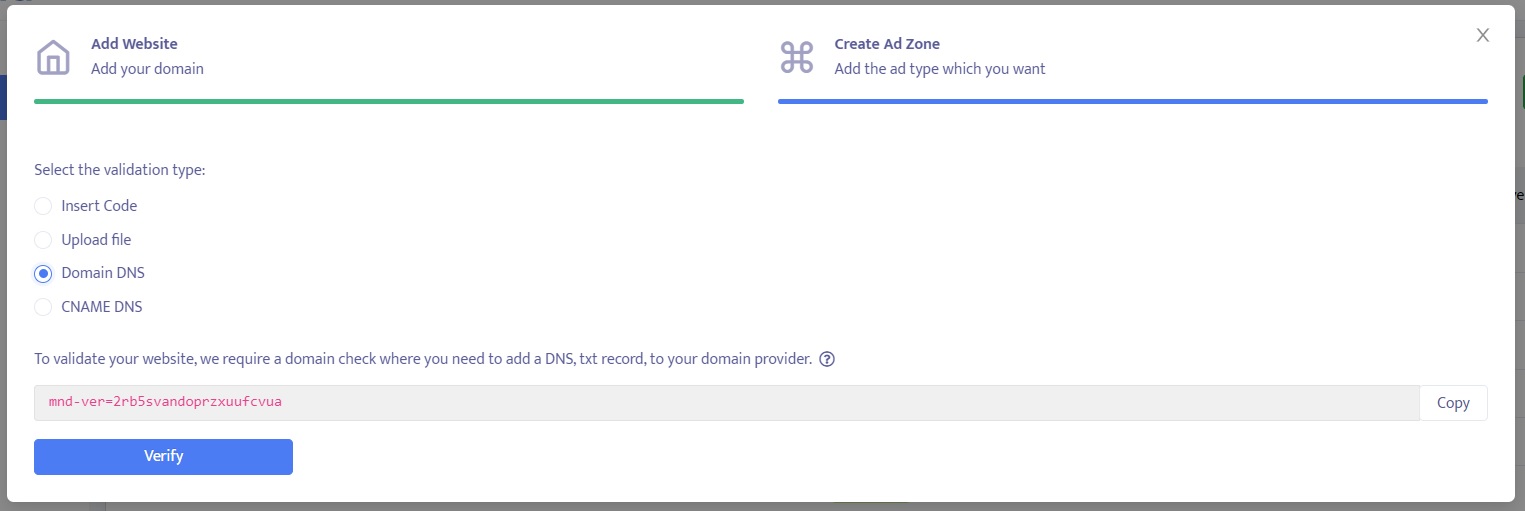Click the command-symbol icon for Create Ad Zone
This screenshot has width=1525, height=511.
(797, 57)
